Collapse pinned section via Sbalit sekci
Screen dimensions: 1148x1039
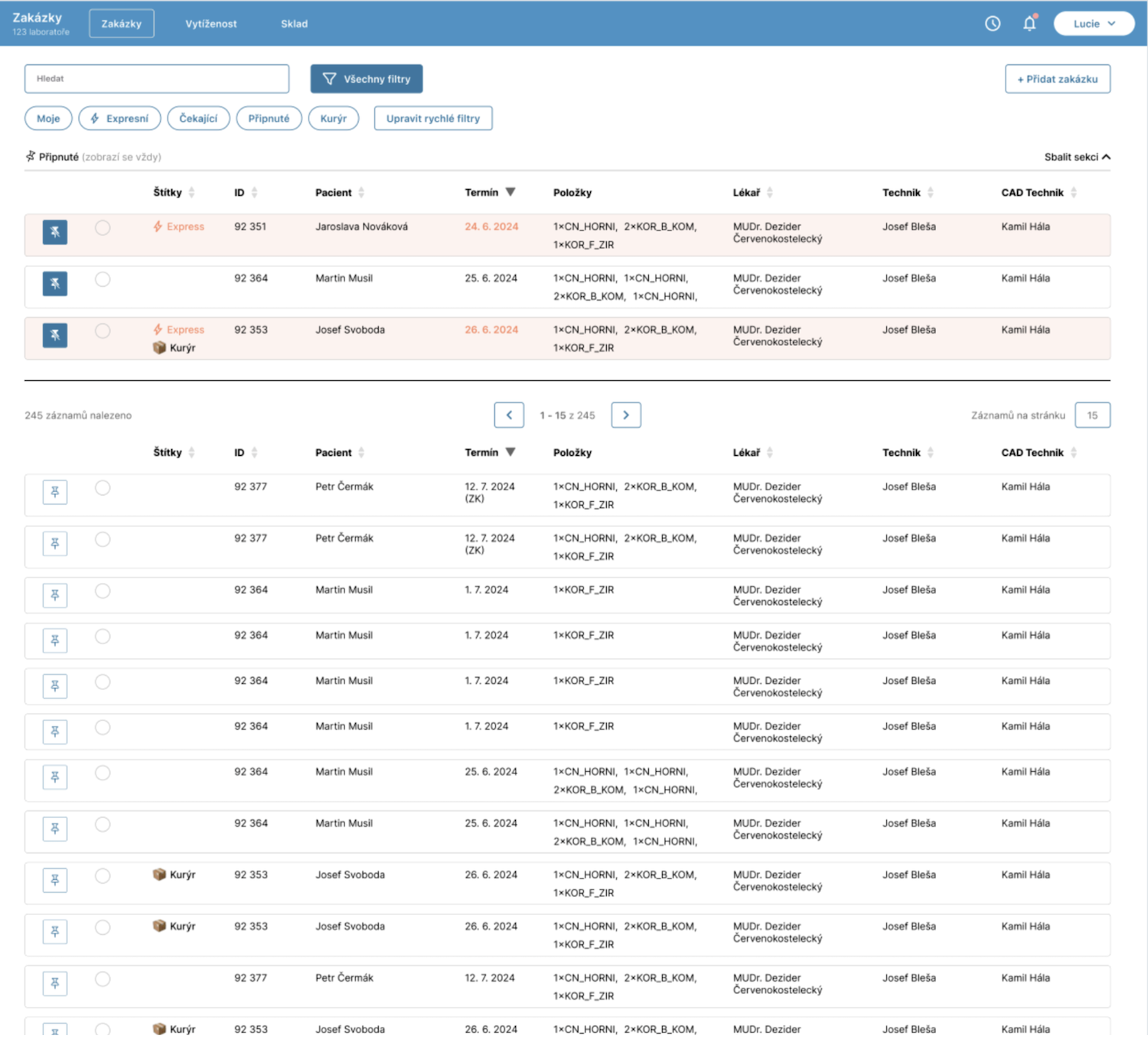point(1077,157)
